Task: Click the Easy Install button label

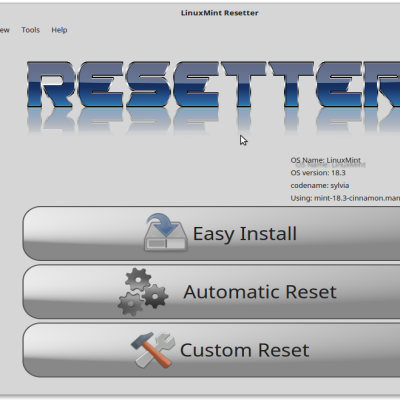Action: 245,234
